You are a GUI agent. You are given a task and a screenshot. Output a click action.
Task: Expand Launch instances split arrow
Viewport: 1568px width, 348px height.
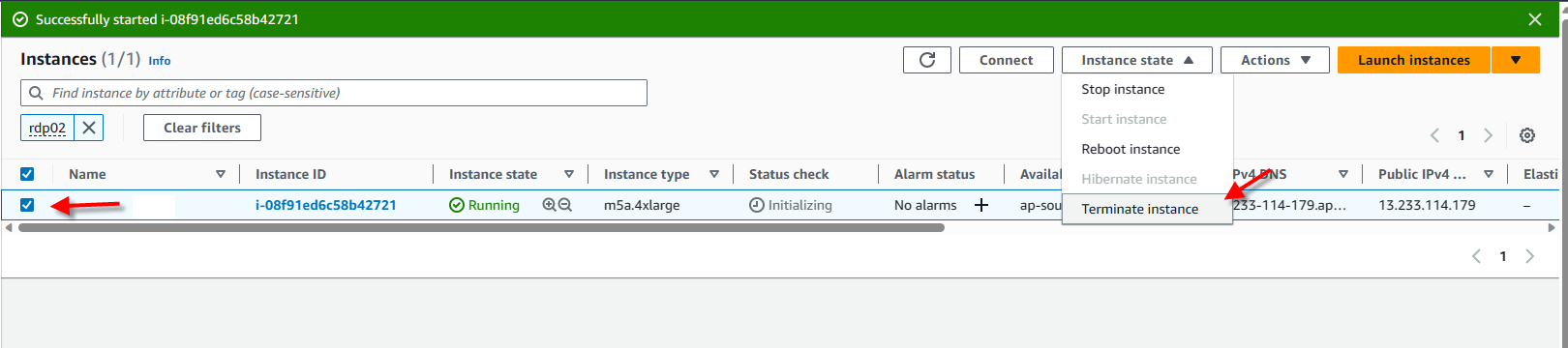[1516, 60]
